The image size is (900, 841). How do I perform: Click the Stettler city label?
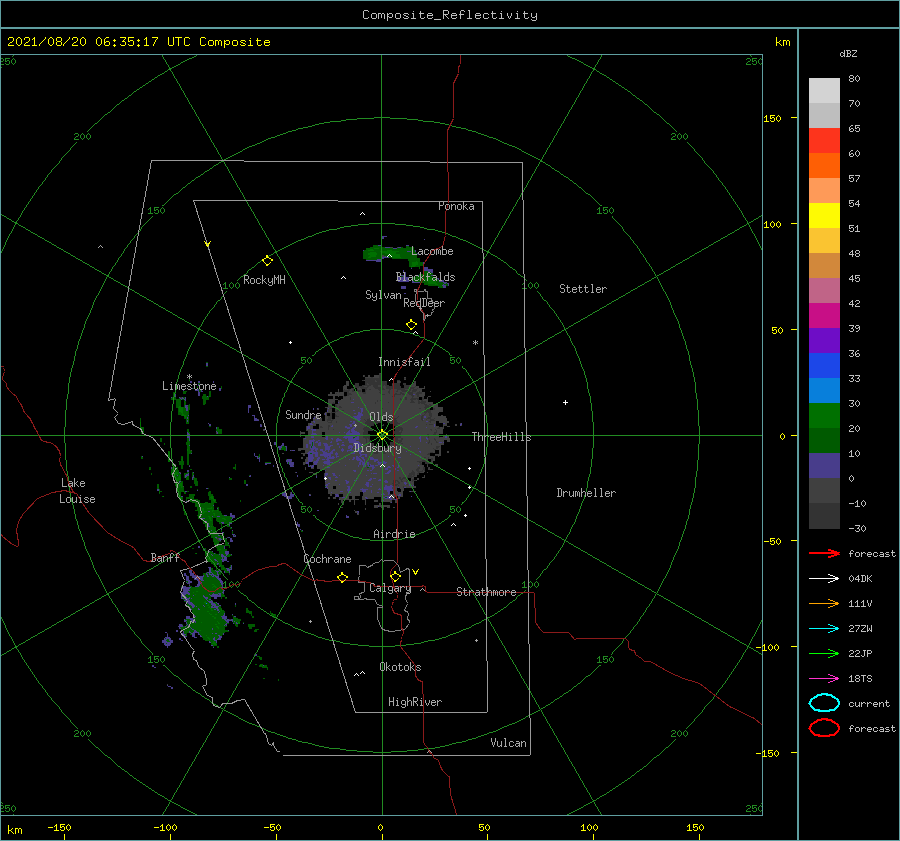click(x=583, y=289)
